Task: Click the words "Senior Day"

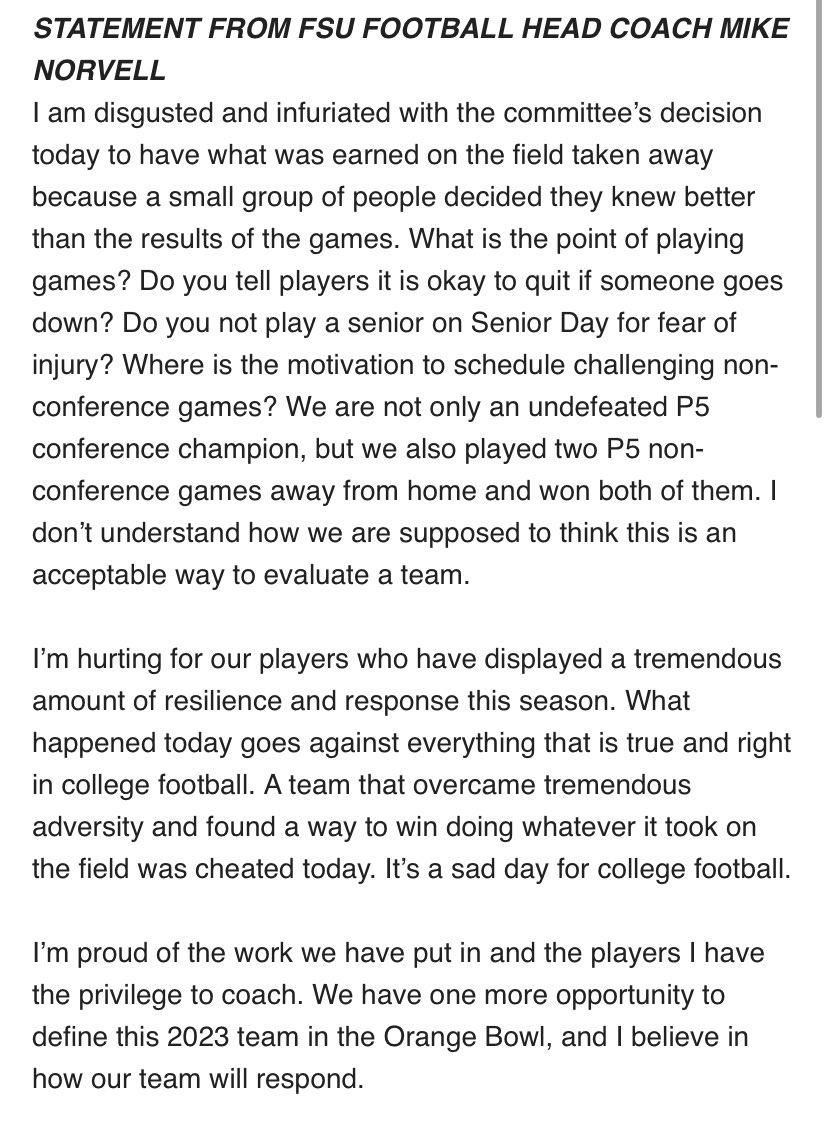Action: coord(539,323)
